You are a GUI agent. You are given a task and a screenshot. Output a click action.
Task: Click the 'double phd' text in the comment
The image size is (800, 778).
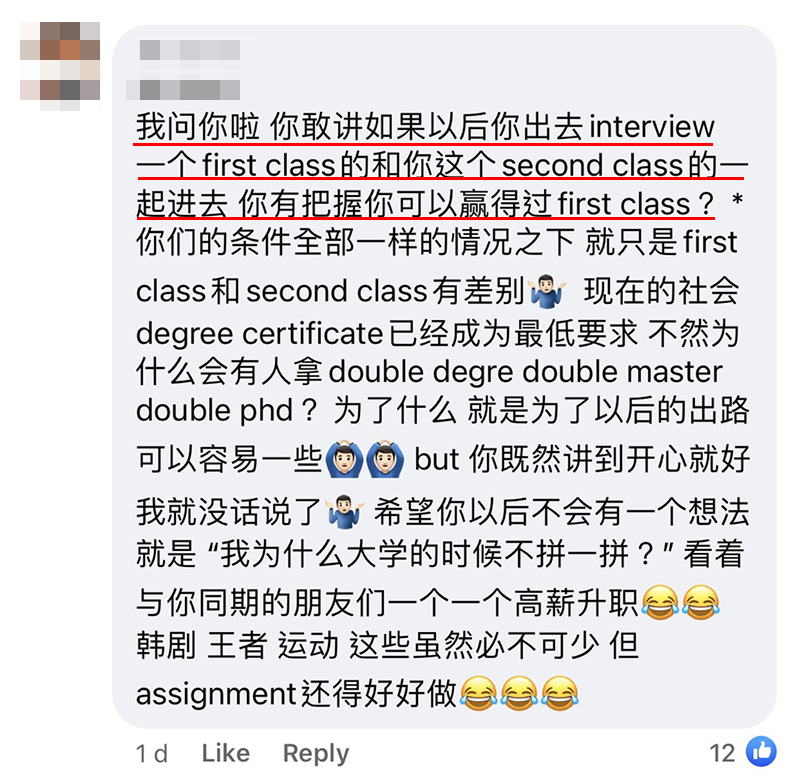(214, 410)
